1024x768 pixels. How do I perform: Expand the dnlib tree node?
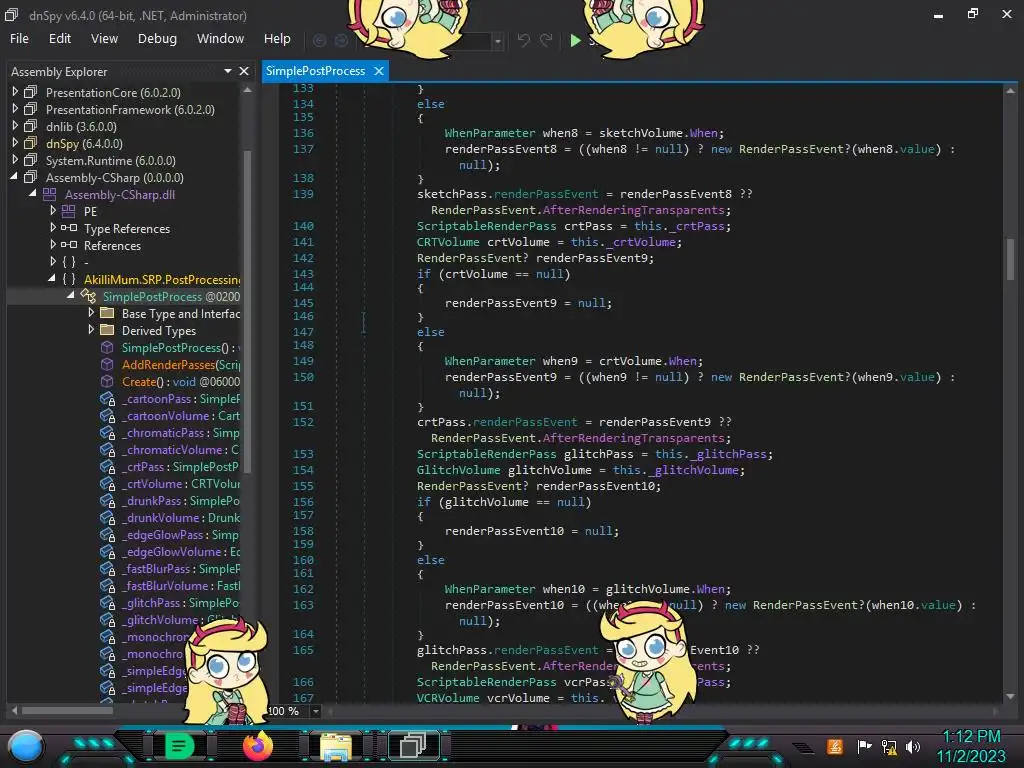click(x=15, y=126)
